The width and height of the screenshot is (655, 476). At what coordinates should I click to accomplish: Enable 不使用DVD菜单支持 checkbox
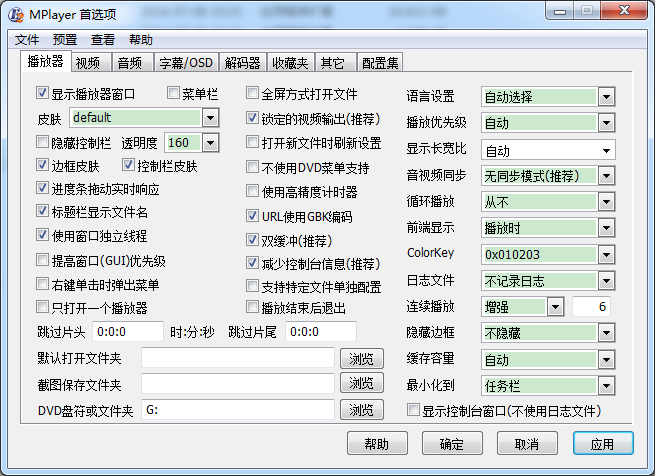[252, 167]
